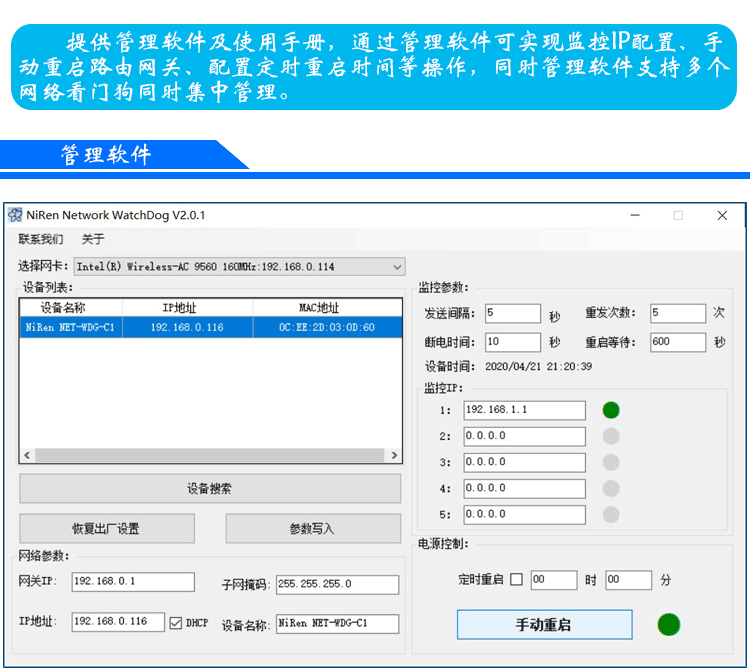
Task: Click the grey status indicator for IP 4
Action: 611,488
